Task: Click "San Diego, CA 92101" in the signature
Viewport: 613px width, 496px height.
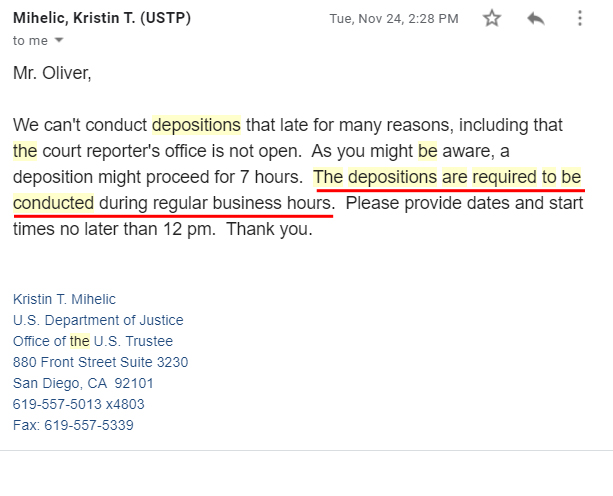Action: [x=83, y=383]
